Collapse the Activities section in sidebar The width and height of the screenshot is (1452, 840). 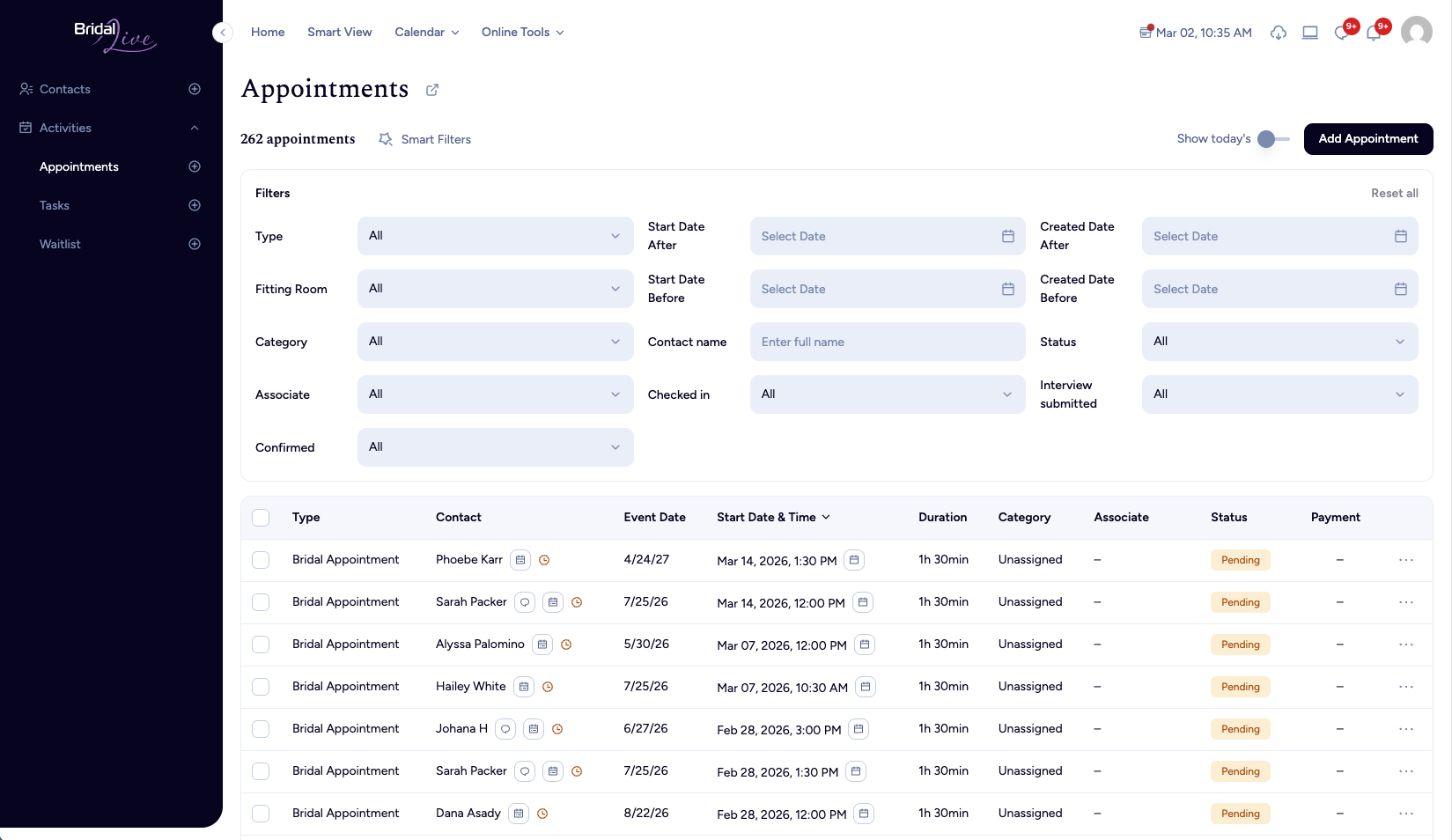(x=194, y=128)
